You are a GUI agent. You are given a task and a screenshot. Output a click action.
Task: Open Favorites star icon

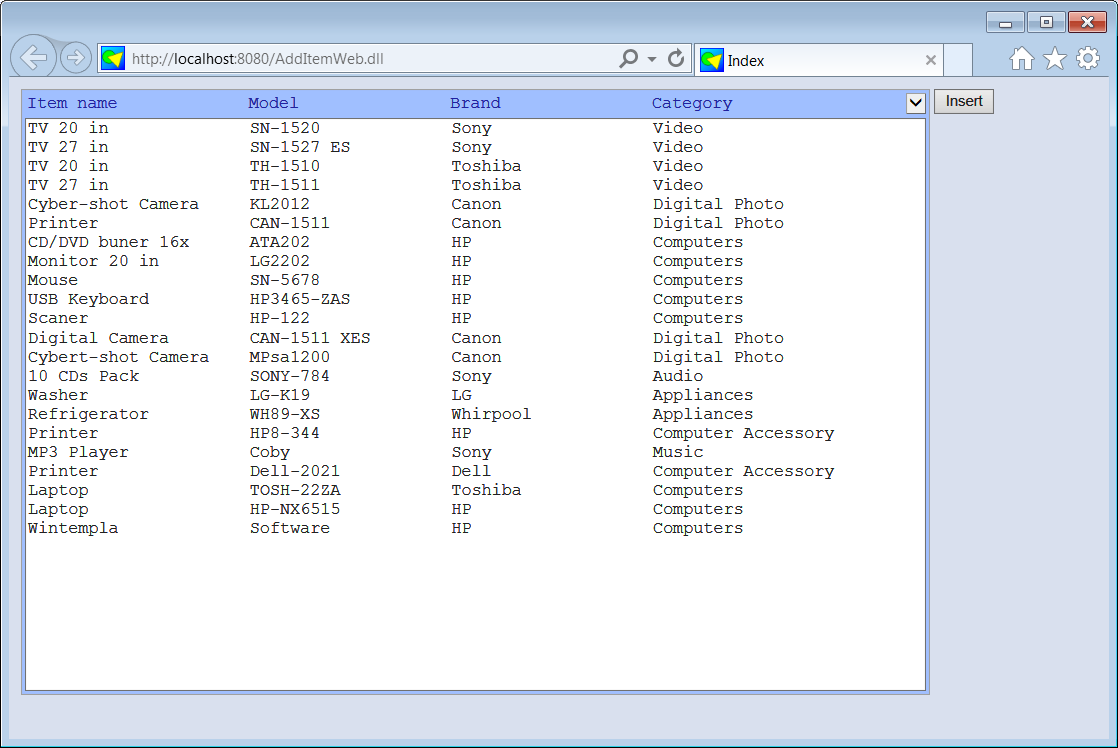(1055, 58)
